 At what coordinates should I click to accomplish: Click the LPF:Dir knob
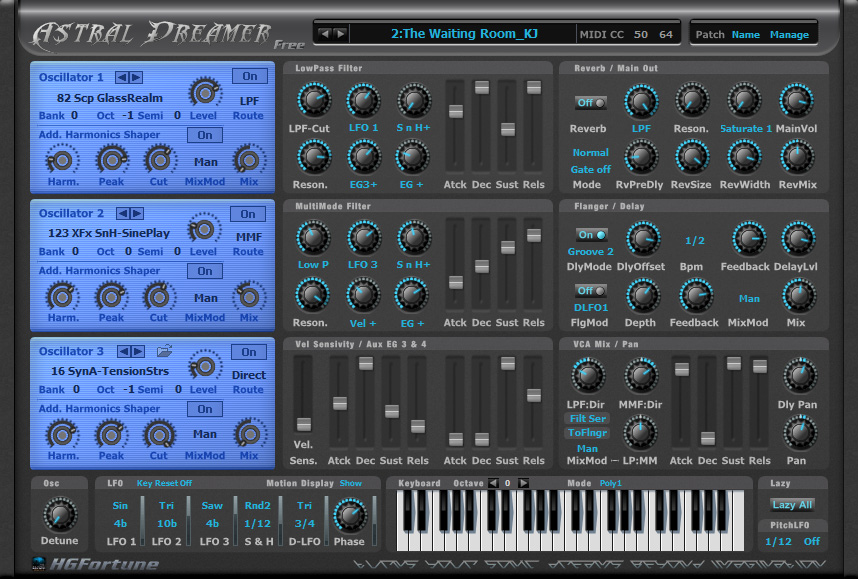tap(588, 376)
